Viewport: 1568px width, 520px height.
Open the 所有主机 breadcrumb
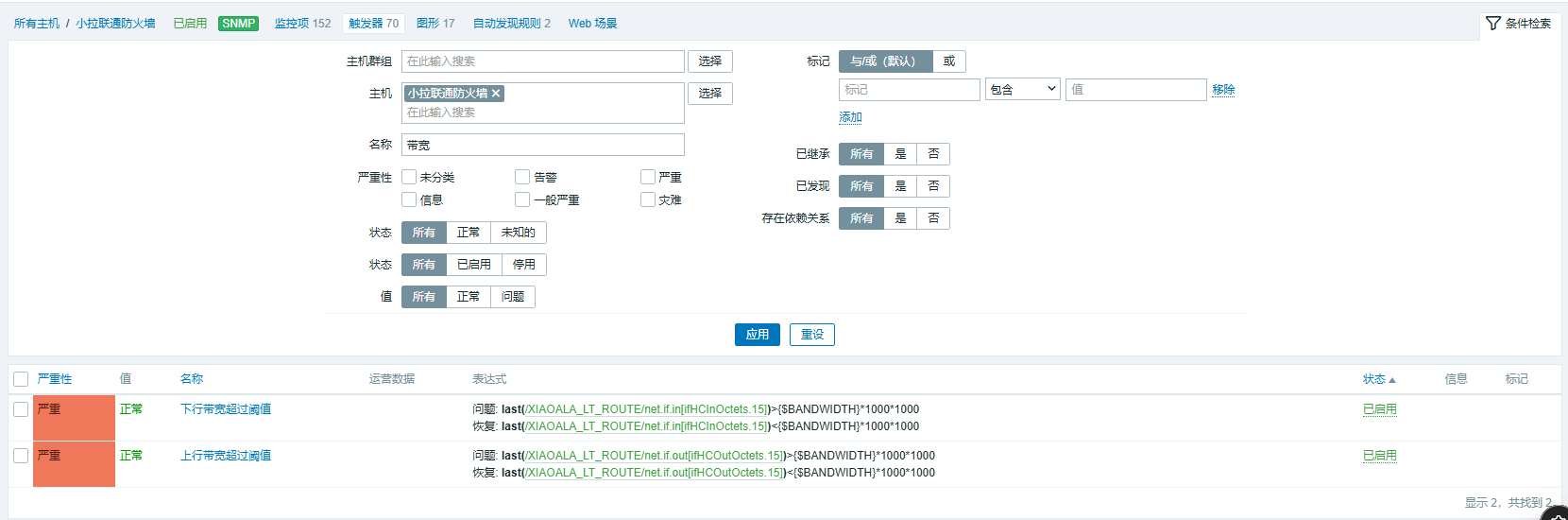(x=37, y=24)
